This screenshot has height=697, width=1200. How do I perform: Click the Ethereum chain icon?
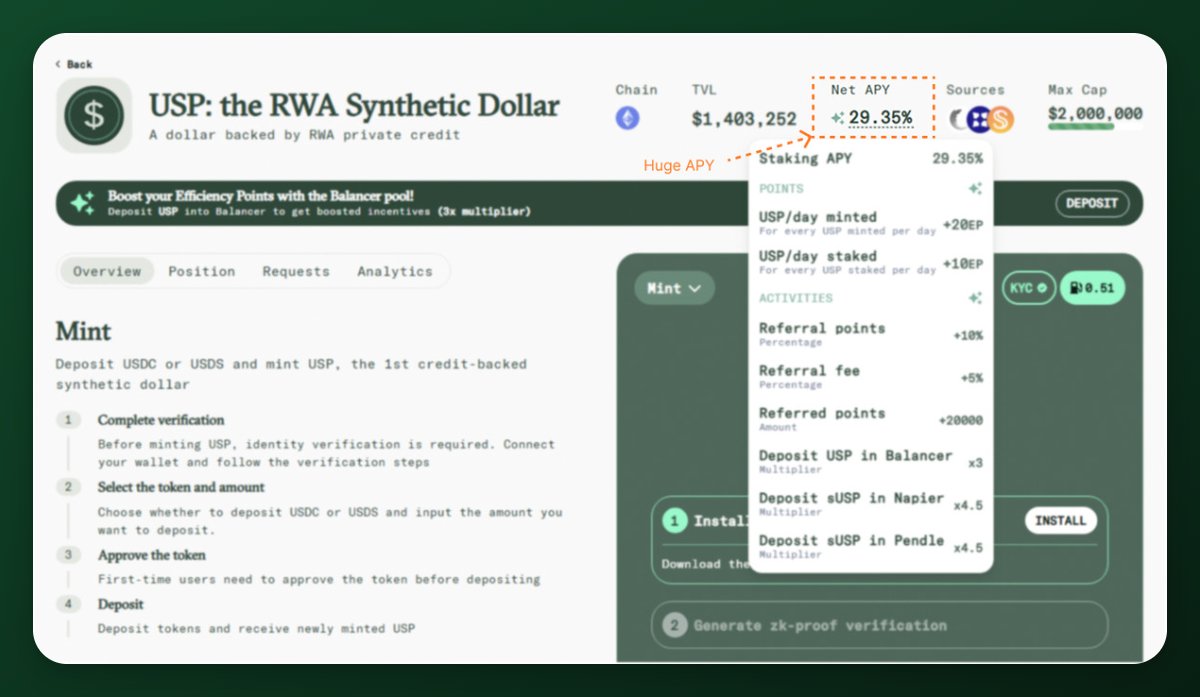[x=627, y=119]
